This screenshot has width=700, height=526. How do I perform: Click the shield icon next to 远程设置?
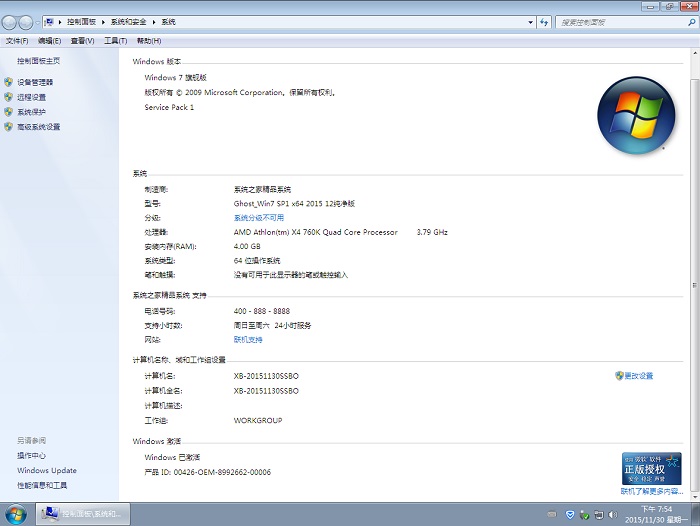tap(8, 97)
